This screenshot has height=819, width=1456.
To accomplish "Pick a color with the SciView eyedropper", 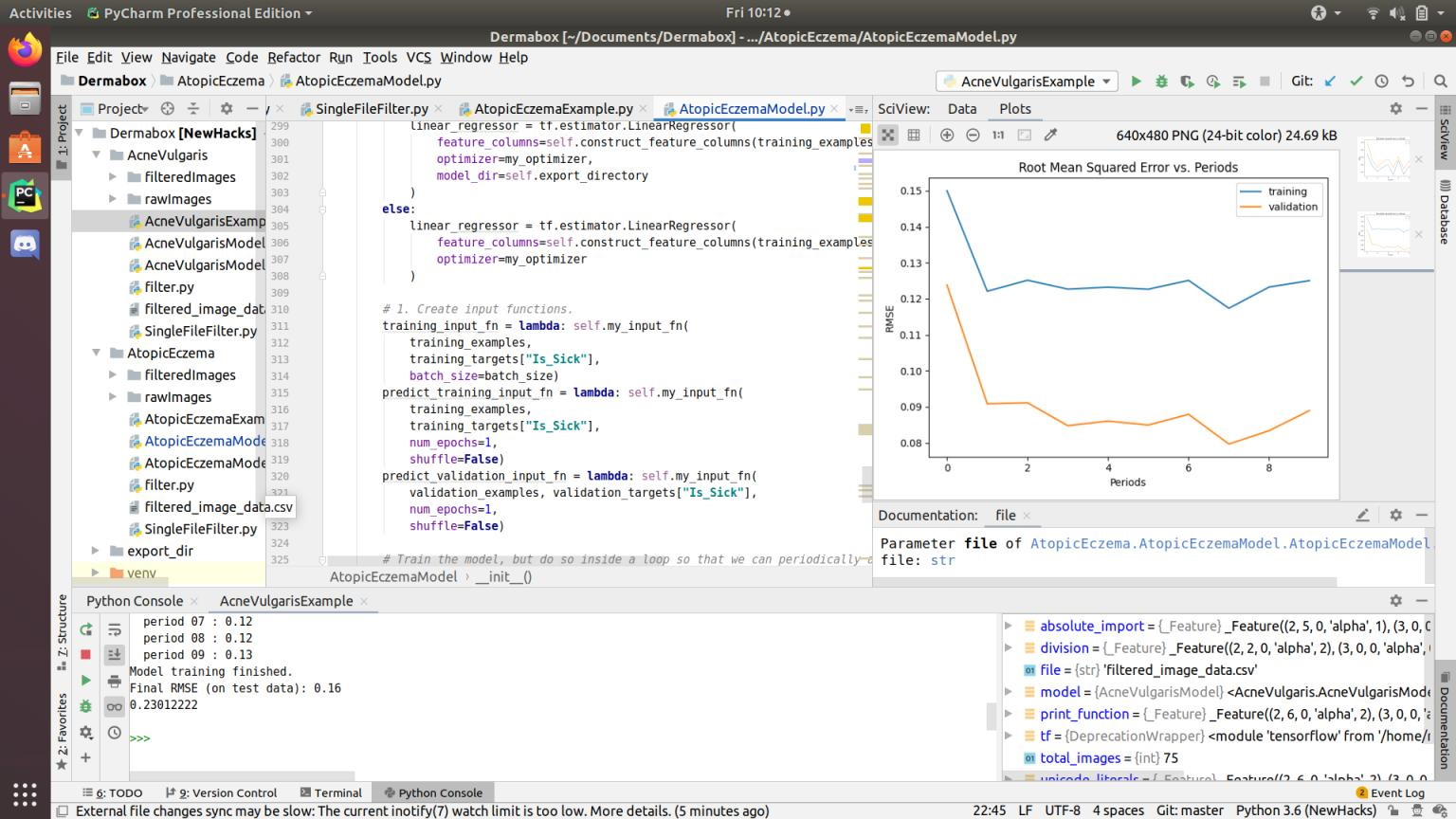I will pos(1050,136).
